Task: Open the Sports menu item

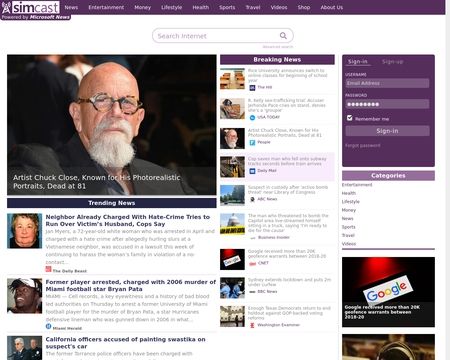Action: [227, 7]
